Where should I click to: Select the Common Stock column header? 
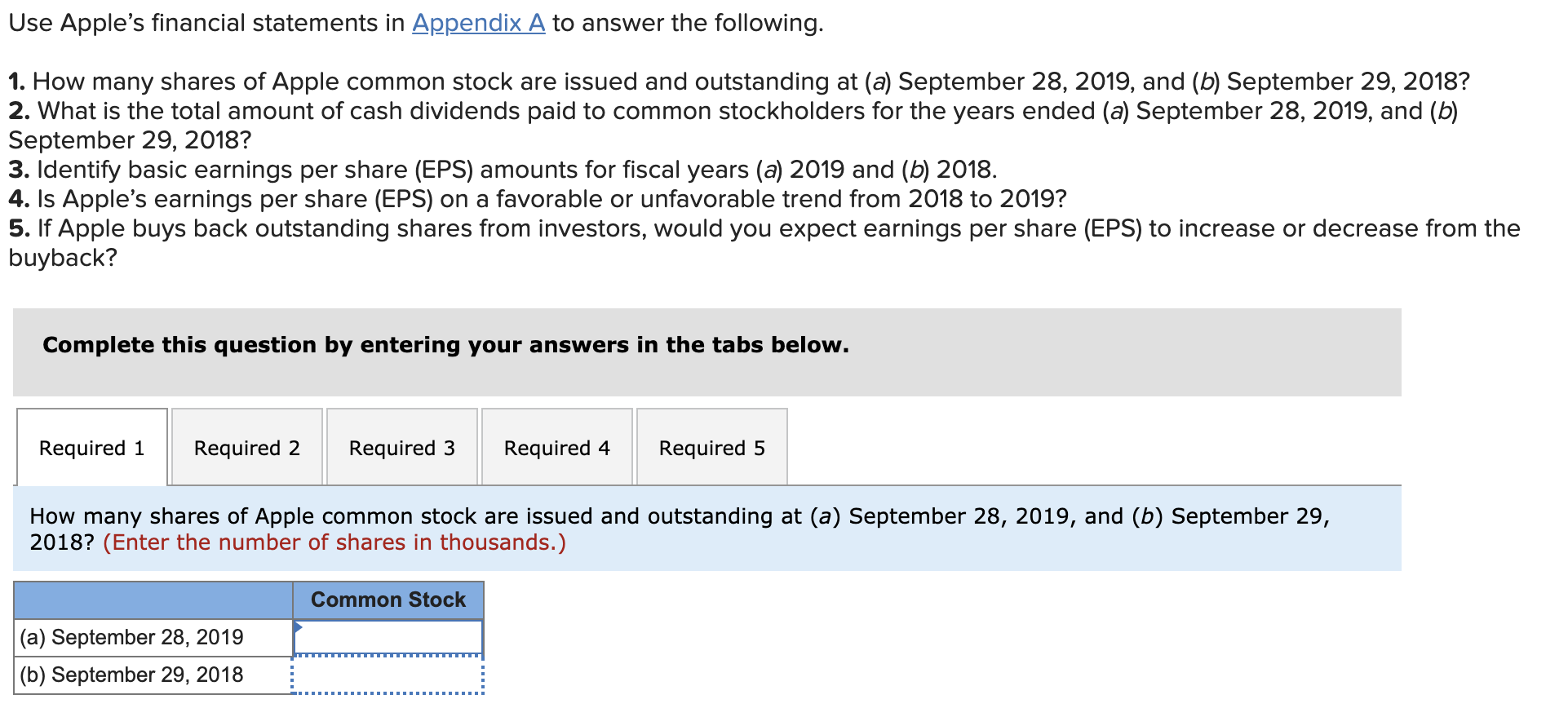point(388,600)
